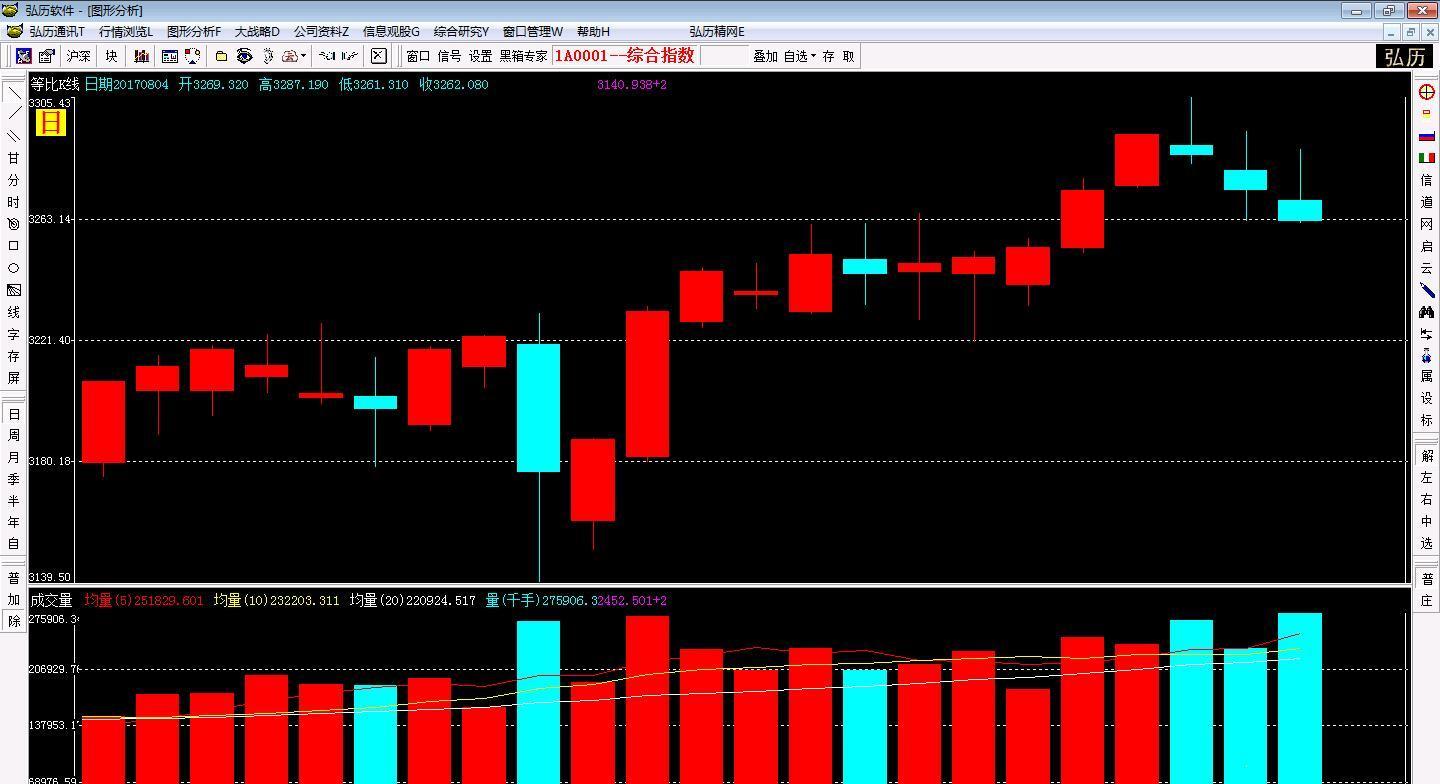Click the 设置 toolbar button
This screenshot has height=784, width=1440.
coord(481,56)
